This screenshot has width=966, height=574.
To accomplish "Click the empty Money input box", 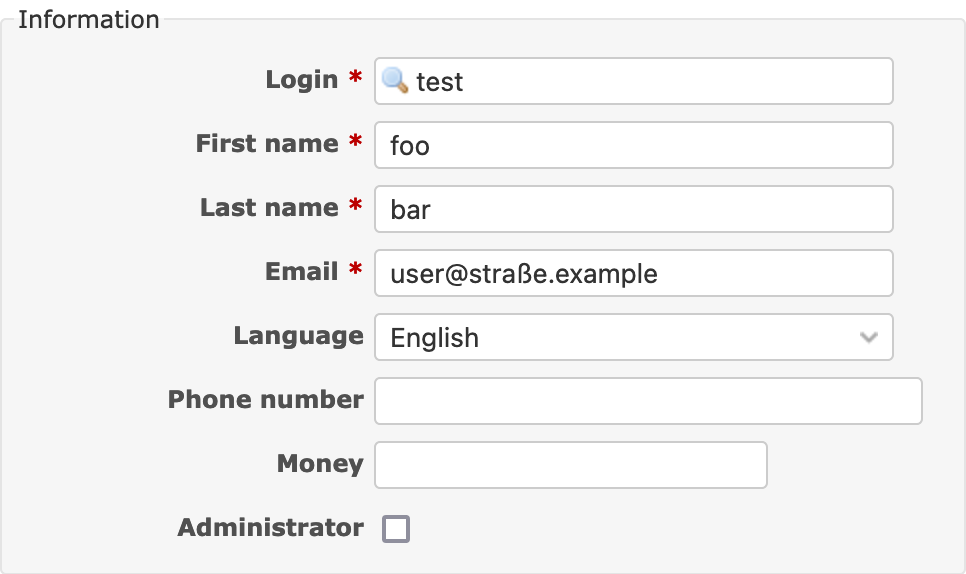I will coord(570,465).
